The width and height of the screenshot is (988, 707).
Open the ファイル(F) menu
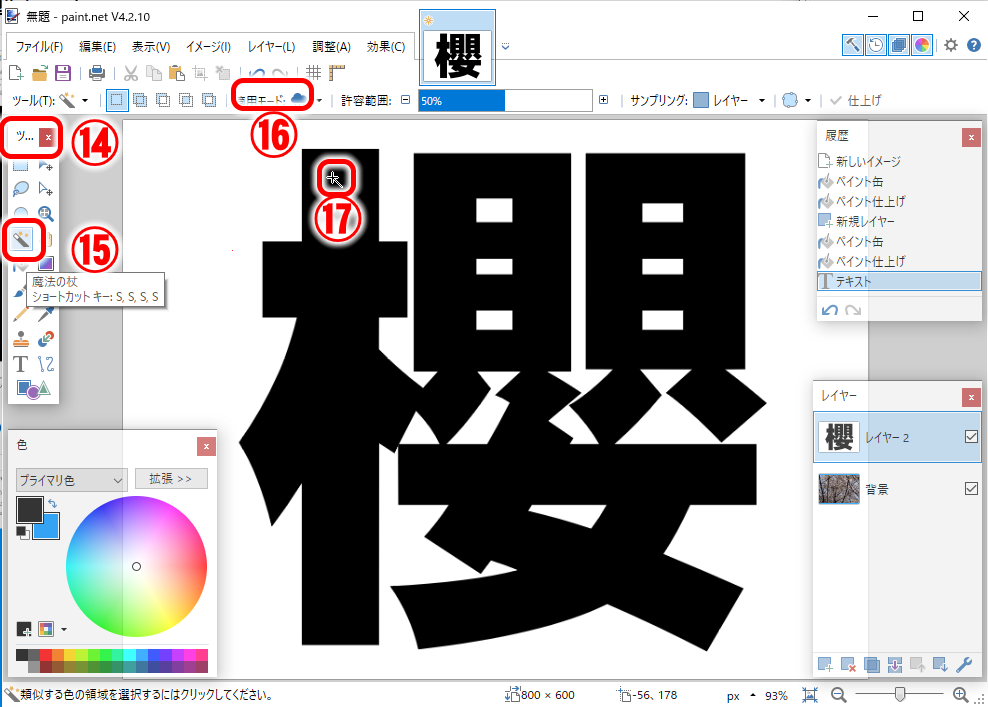tap(39, 47)
